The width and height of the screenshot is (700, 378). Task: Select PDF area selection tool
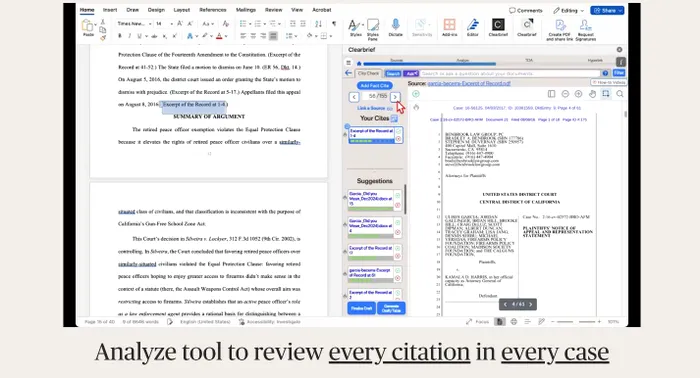[605, 94]
